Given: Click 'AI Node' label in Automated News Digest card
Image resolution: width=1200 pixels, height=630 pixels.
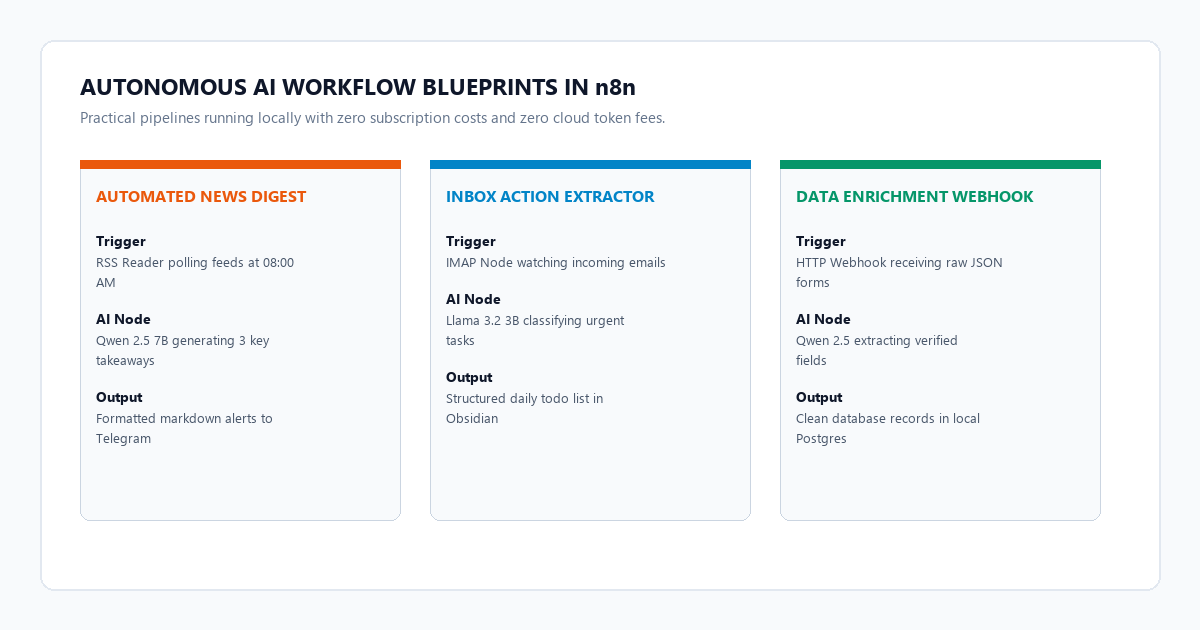Looking at the screenshot, I should pos(123,319).
